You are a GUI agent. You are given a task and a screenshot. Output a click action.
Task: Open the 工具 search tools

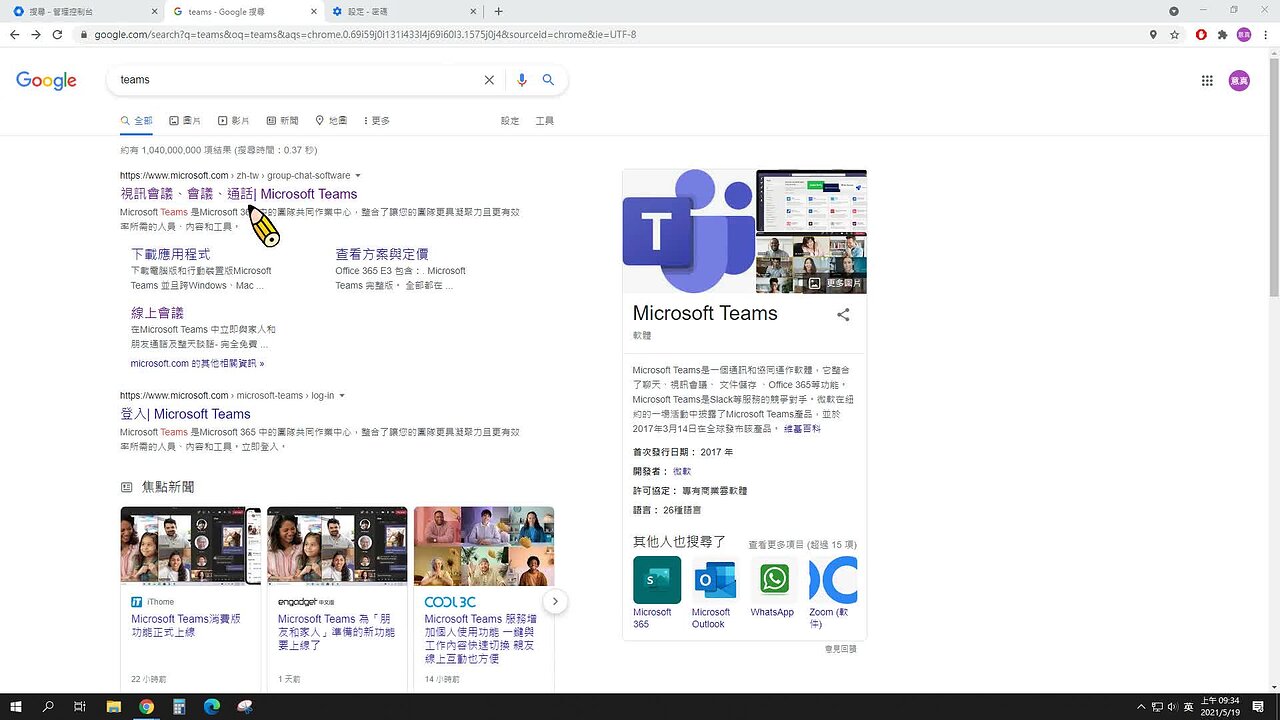click(x=545, y=121)
